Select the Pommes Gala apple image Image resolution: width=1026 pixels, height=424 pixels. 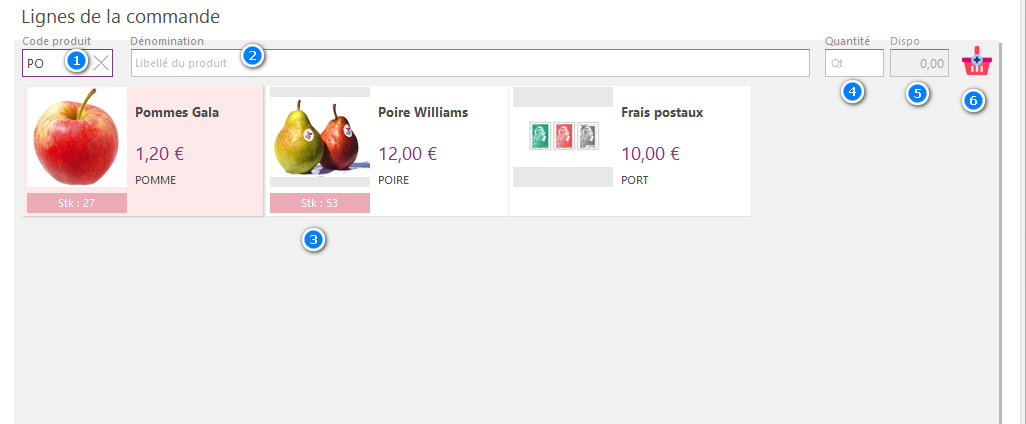point(77,137)
